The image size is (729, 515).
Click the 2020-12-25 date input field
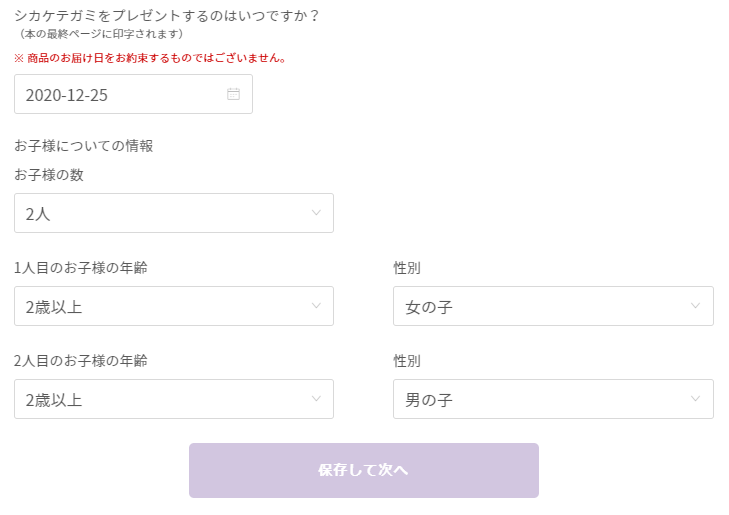(133, 94)
